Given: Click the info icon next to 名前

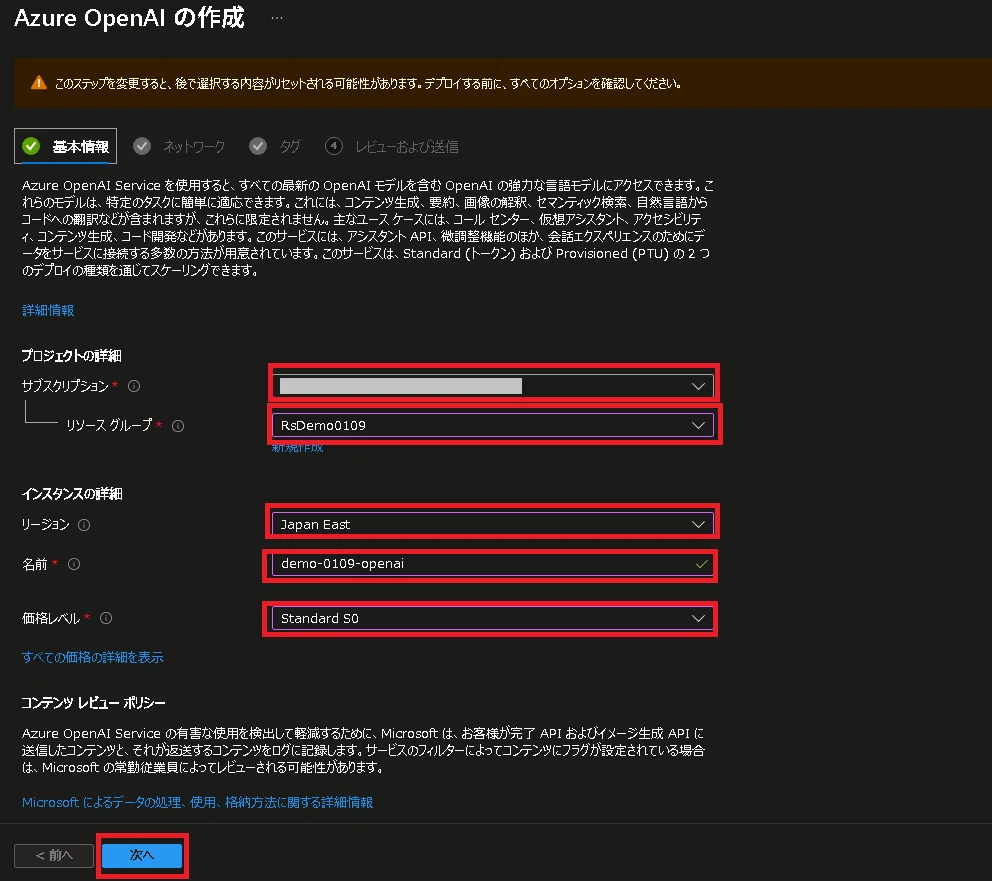Looking at the screenshot, I should (x=74, y=564).
